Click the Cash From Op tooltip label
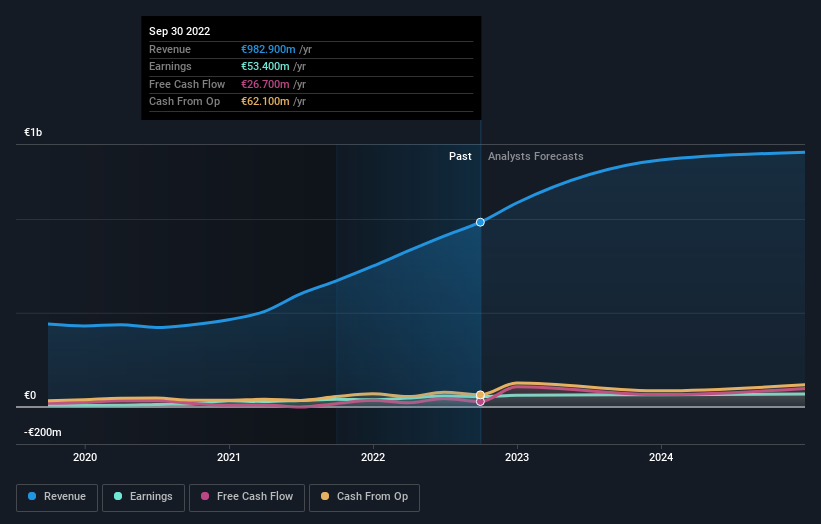 click(x=184, y=102)
